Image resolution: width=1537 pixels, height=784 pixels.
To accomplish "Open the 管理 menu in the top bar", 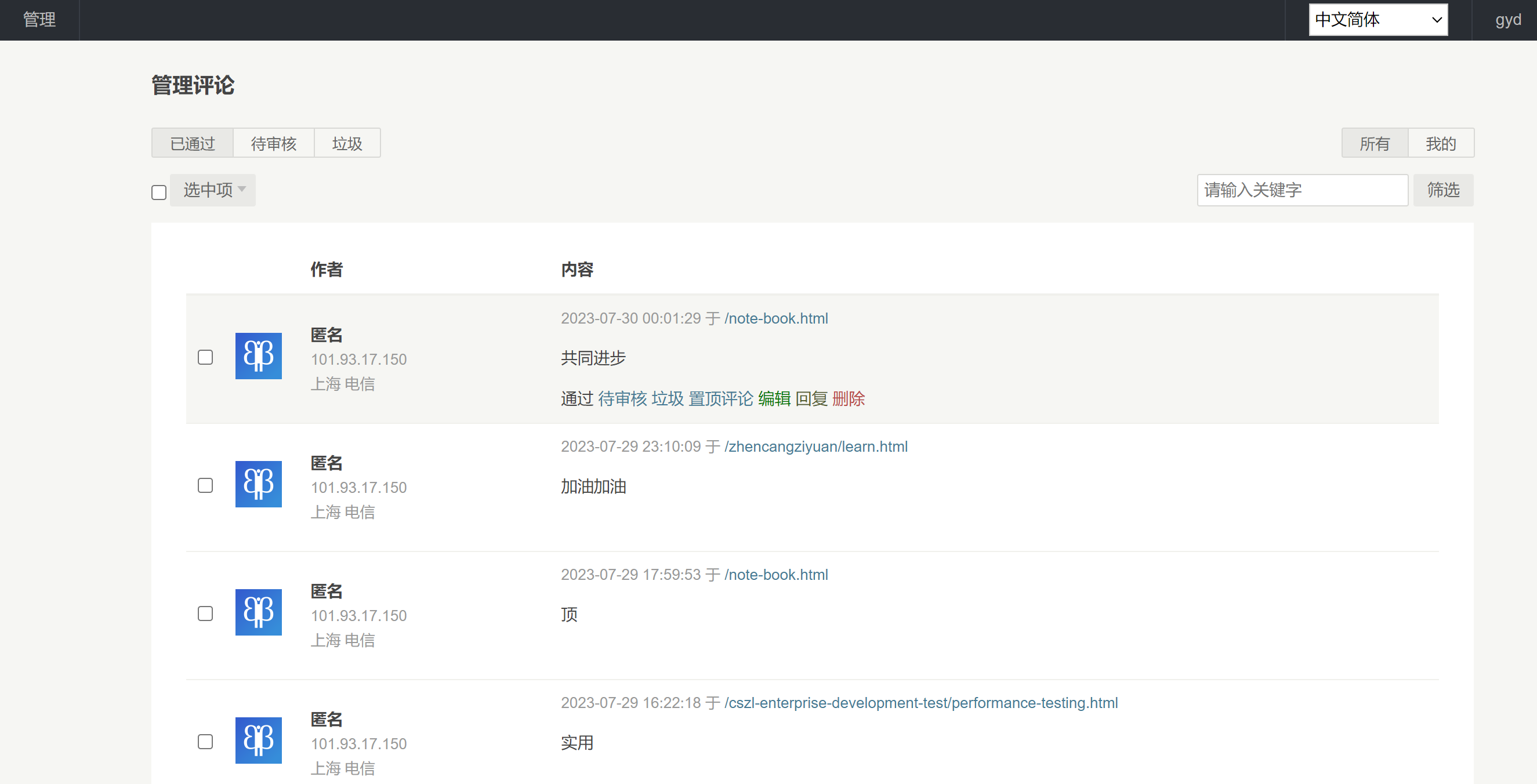I will 39,20.
